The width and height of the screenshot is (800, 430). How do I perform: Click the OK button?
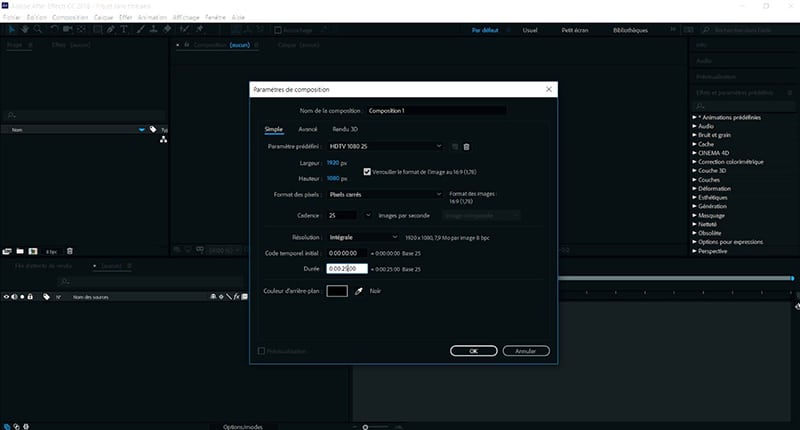[474, 351]
